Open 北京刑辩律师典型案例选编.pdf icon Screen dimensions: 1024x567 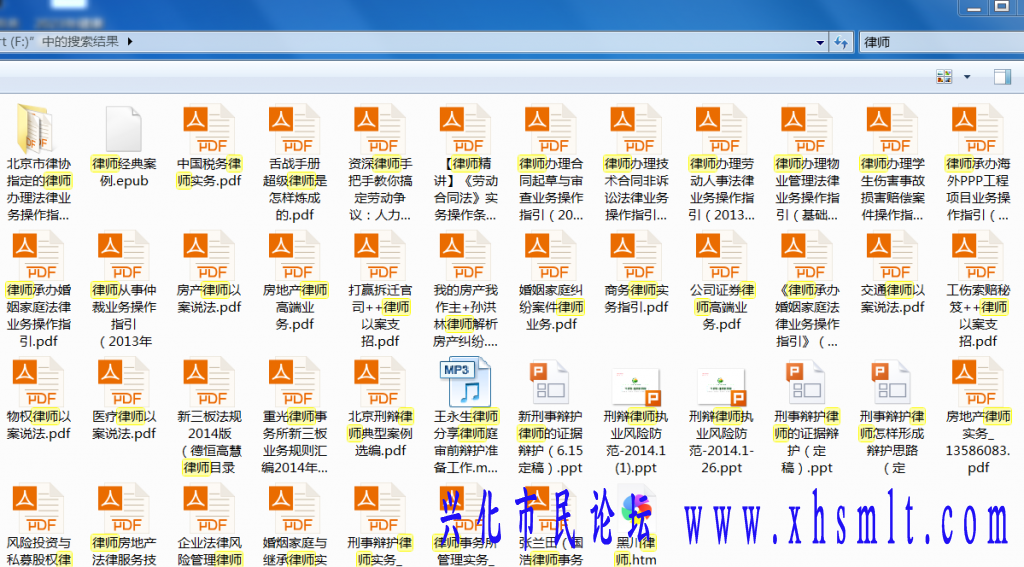(x=379, y=382)
